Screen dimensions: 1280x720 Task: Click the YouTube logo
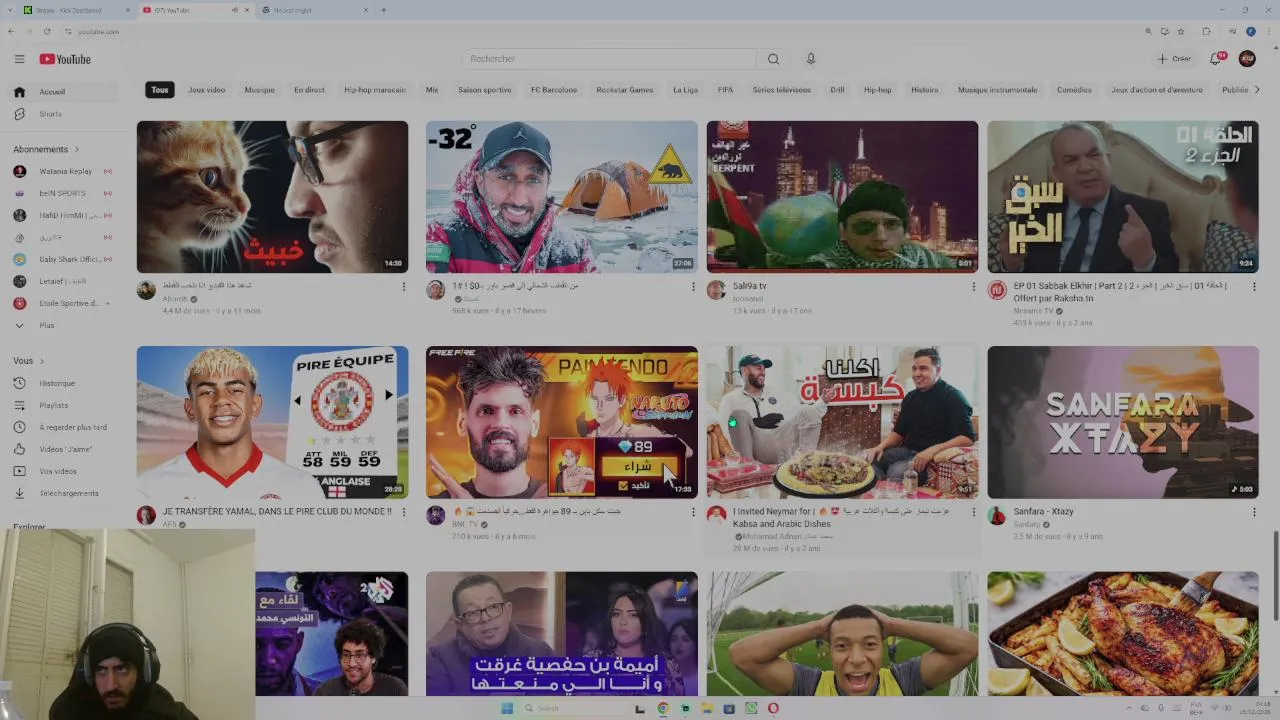tap(65, 59)
